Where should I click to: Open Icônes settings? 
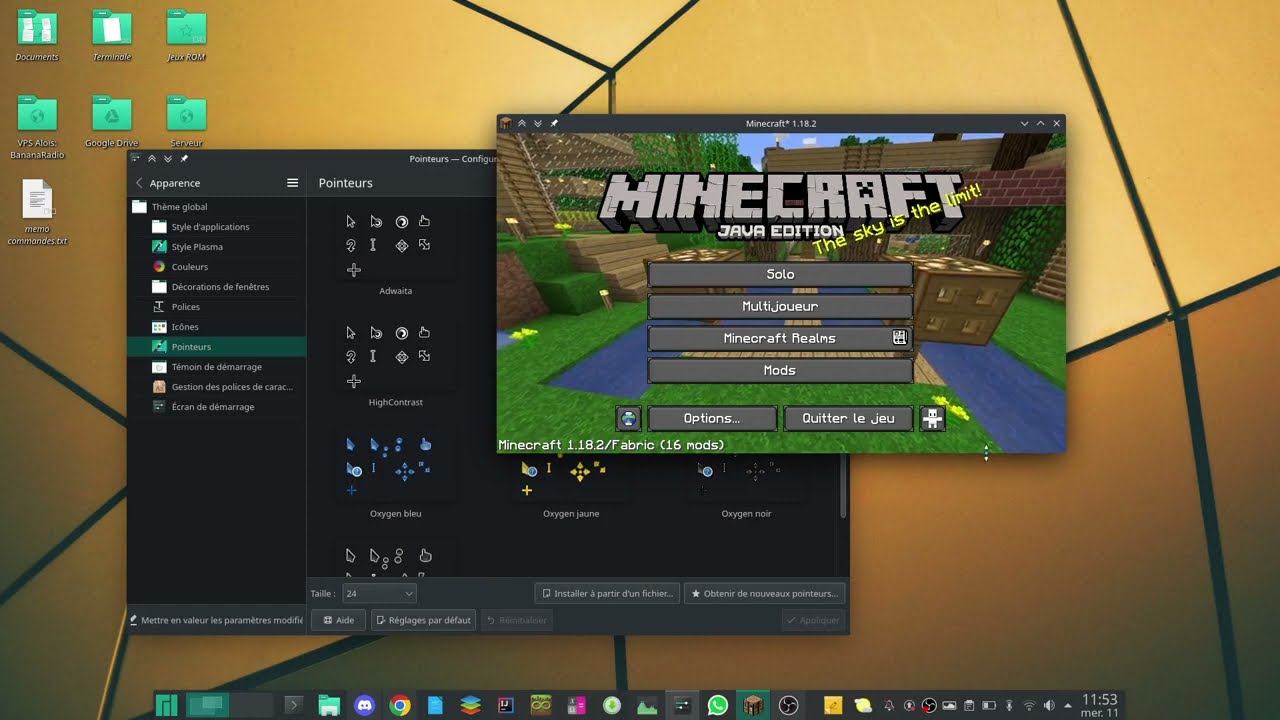tap(216, 327)
